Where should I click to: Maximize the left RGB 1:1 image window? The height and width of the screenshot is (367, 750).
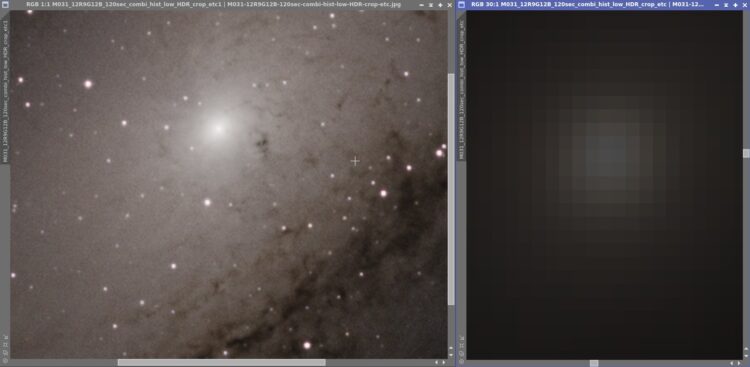pyautogui.click(x=441, y=5)
